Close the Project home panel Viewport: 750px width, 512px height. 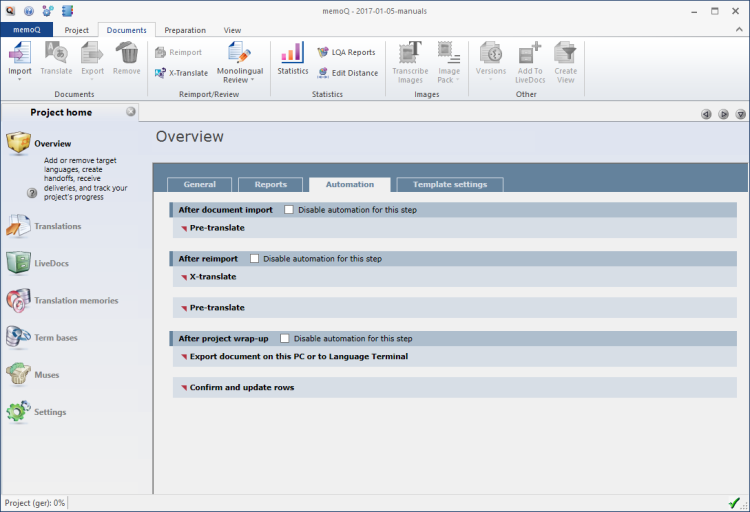tap(131, 112)
